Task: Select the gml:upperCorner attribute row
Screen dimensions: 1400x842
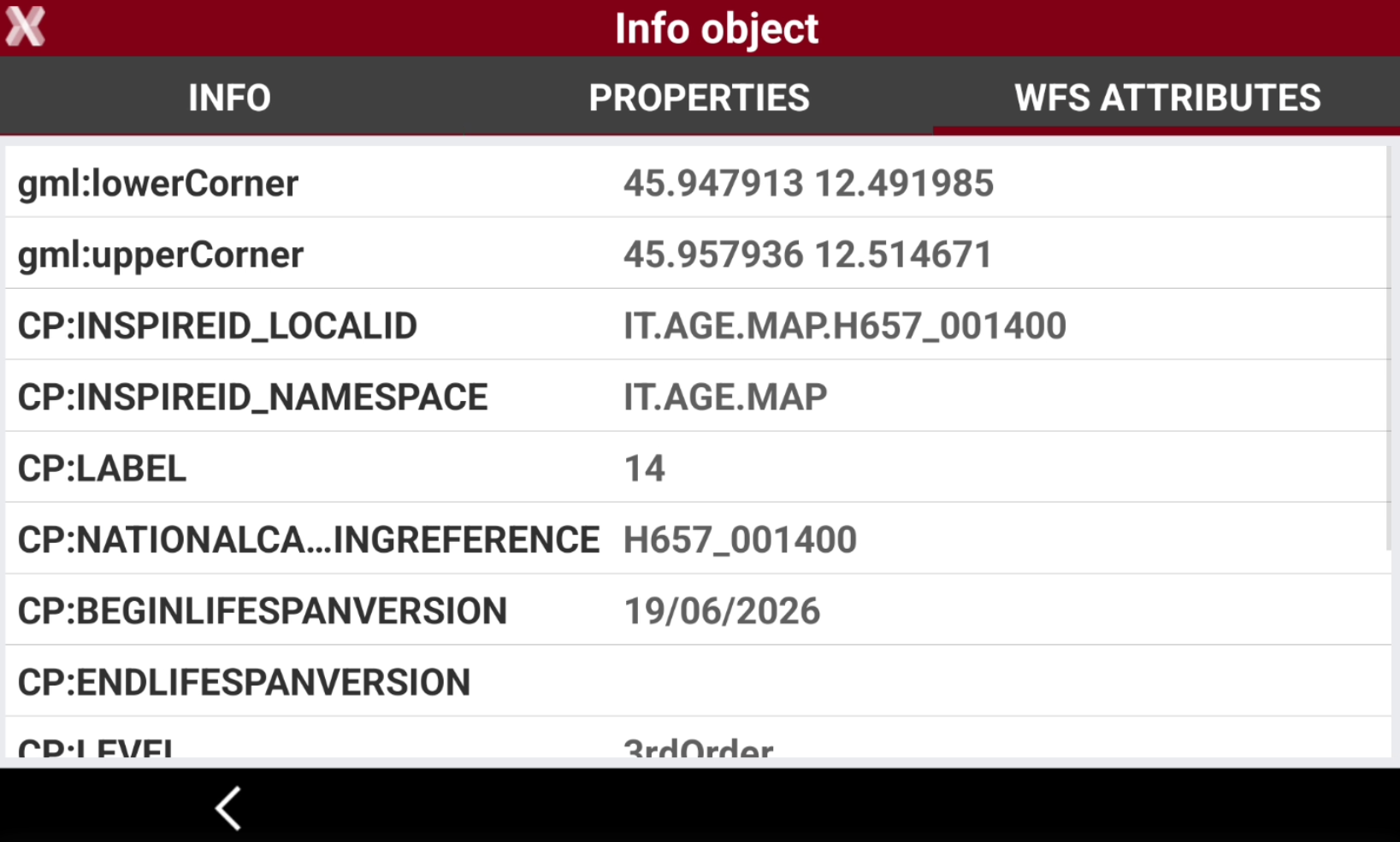Action: (x=698, y=254)
